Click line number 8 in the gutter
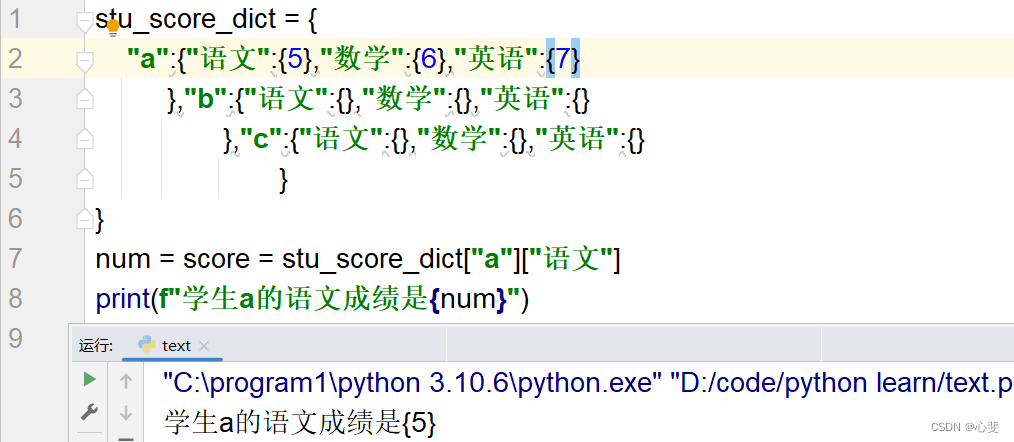 [16, 298]
